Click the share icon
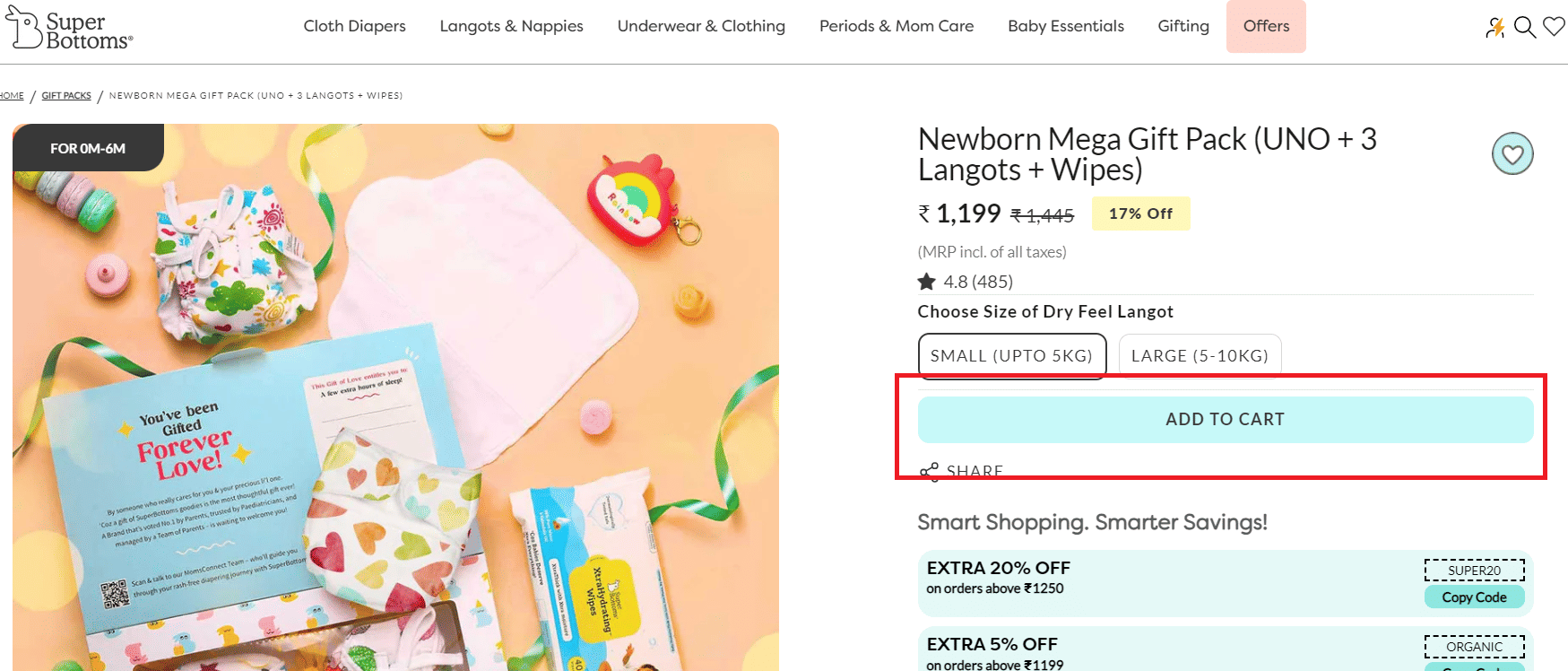This screenshot has height=671, width=1568. tap(929, 472)
